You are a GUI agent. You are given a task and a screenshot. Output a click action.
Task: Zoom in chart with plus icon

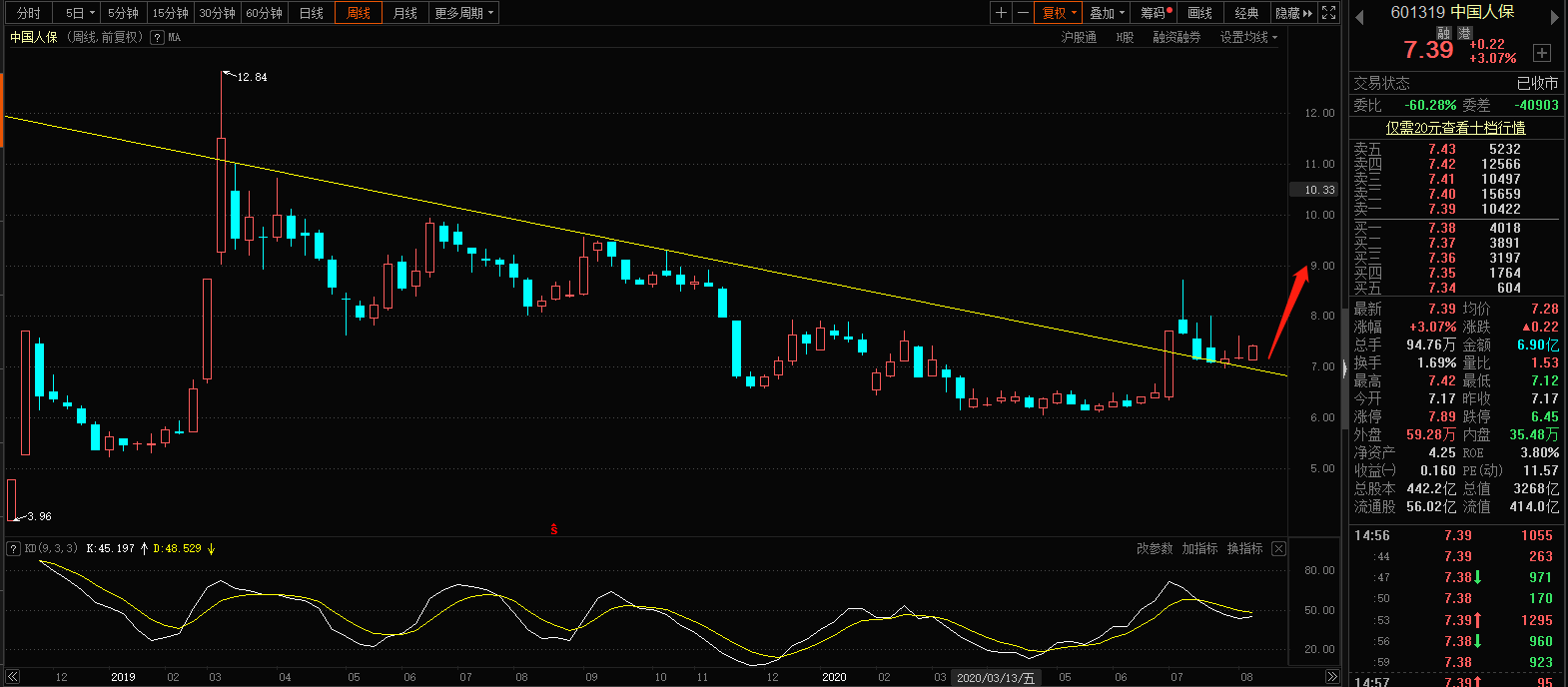point(1002,13)
